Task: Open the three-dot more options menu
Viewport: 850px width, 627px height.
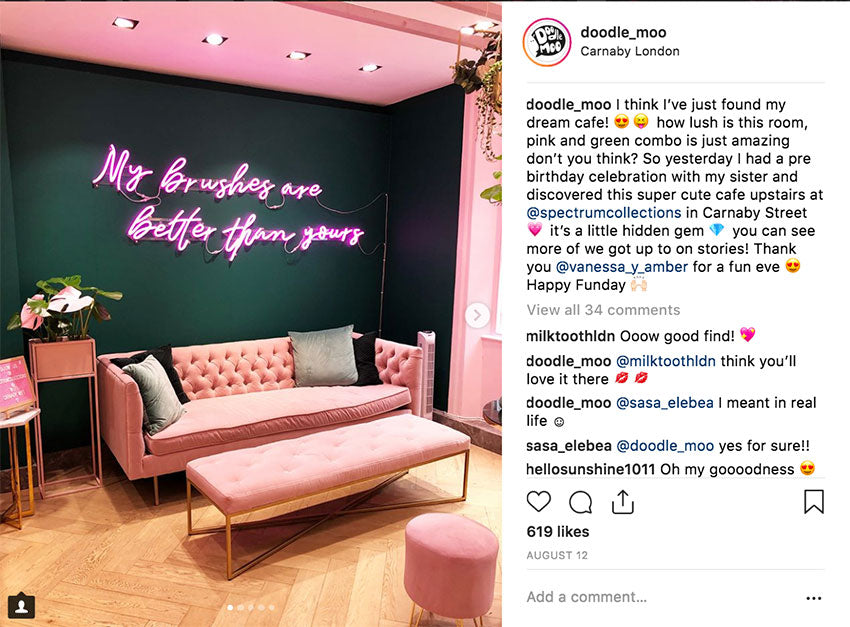Action: click(x=814, y=598)
